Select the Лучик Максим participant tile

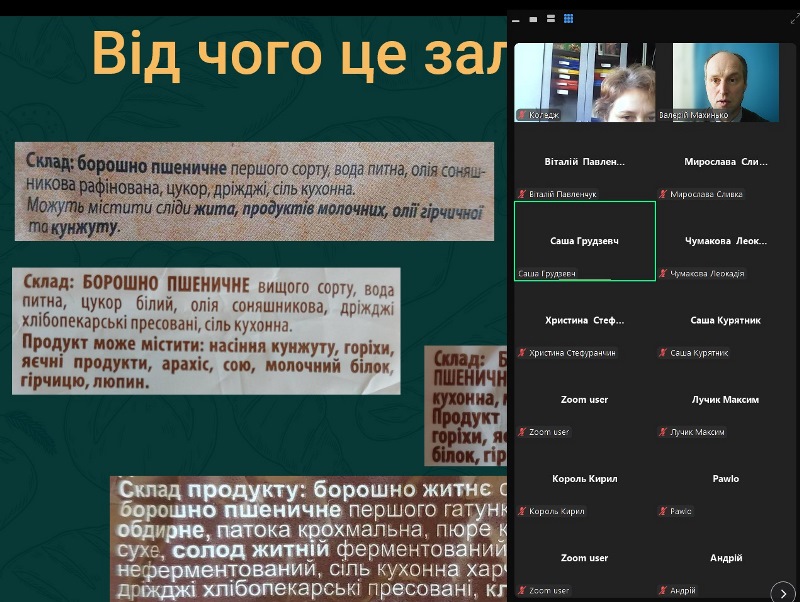[726, 399]
